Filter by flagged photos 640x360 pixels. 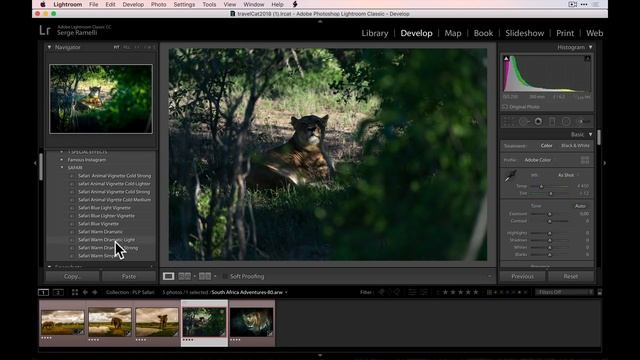[381, 292]
